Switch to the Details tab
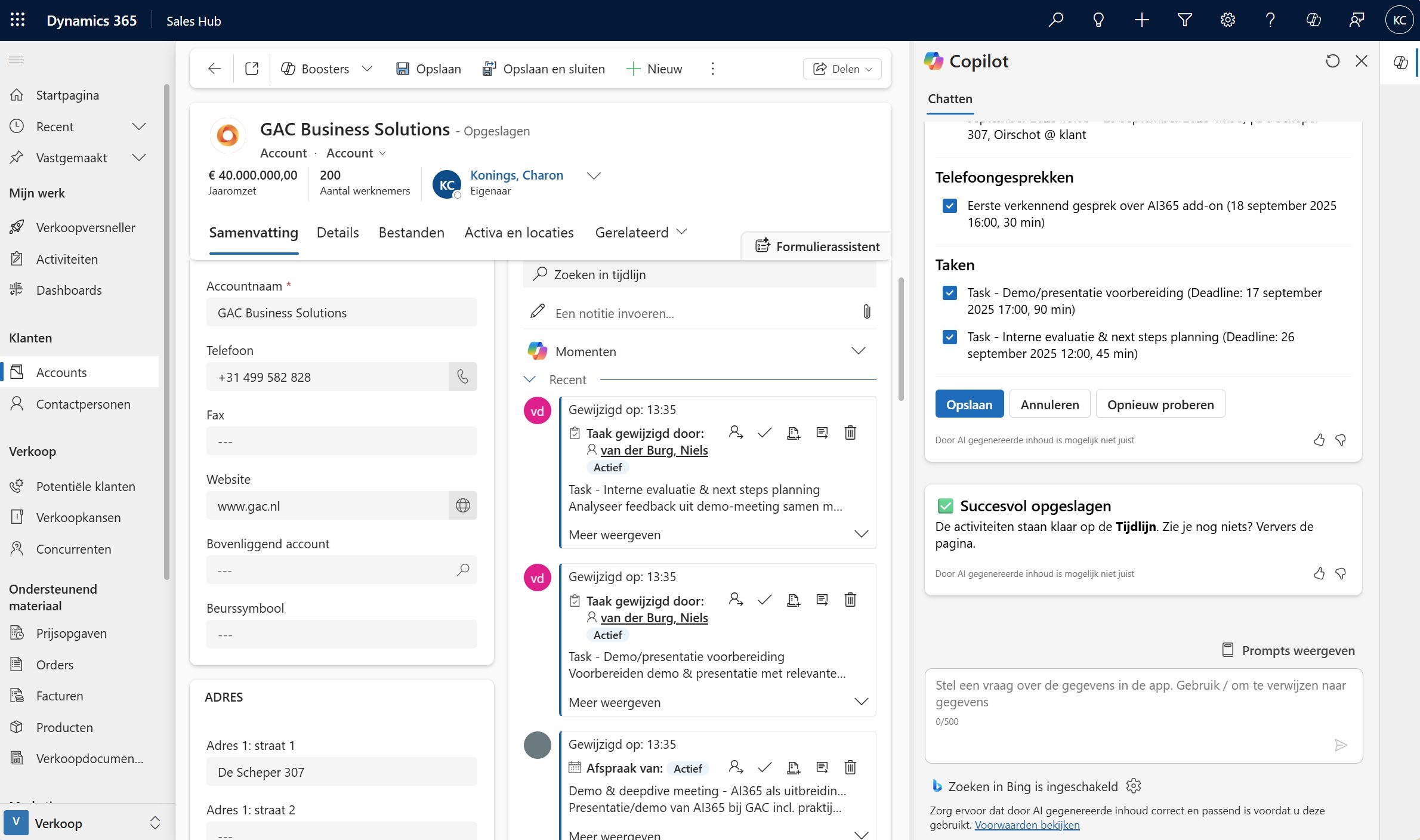Screen dimensions: 1420x840 (338, 232)
